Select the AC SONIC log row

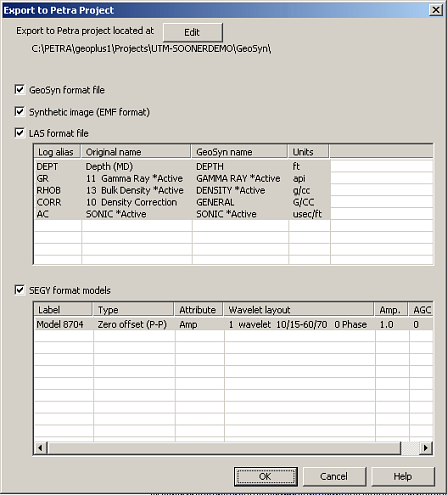tap(183, 214)
